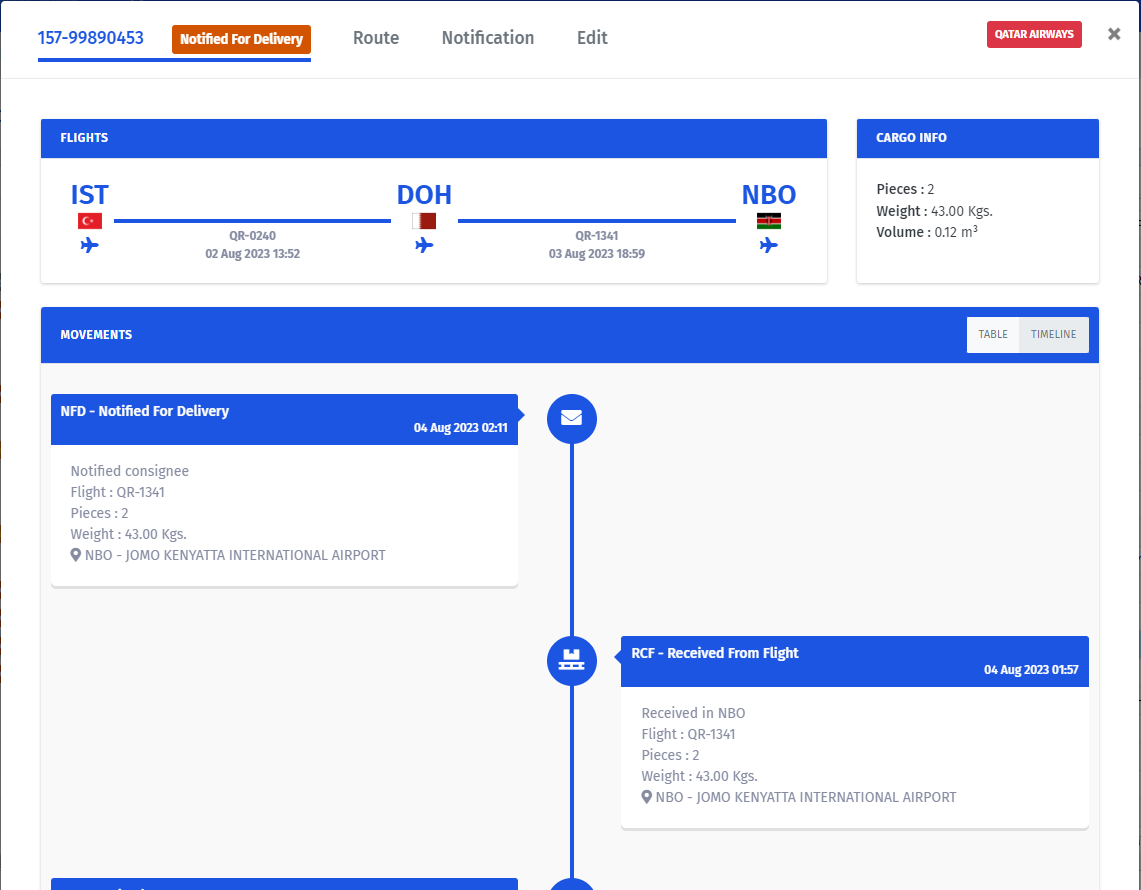Switch to the Route tab

(x=375, y=38)
